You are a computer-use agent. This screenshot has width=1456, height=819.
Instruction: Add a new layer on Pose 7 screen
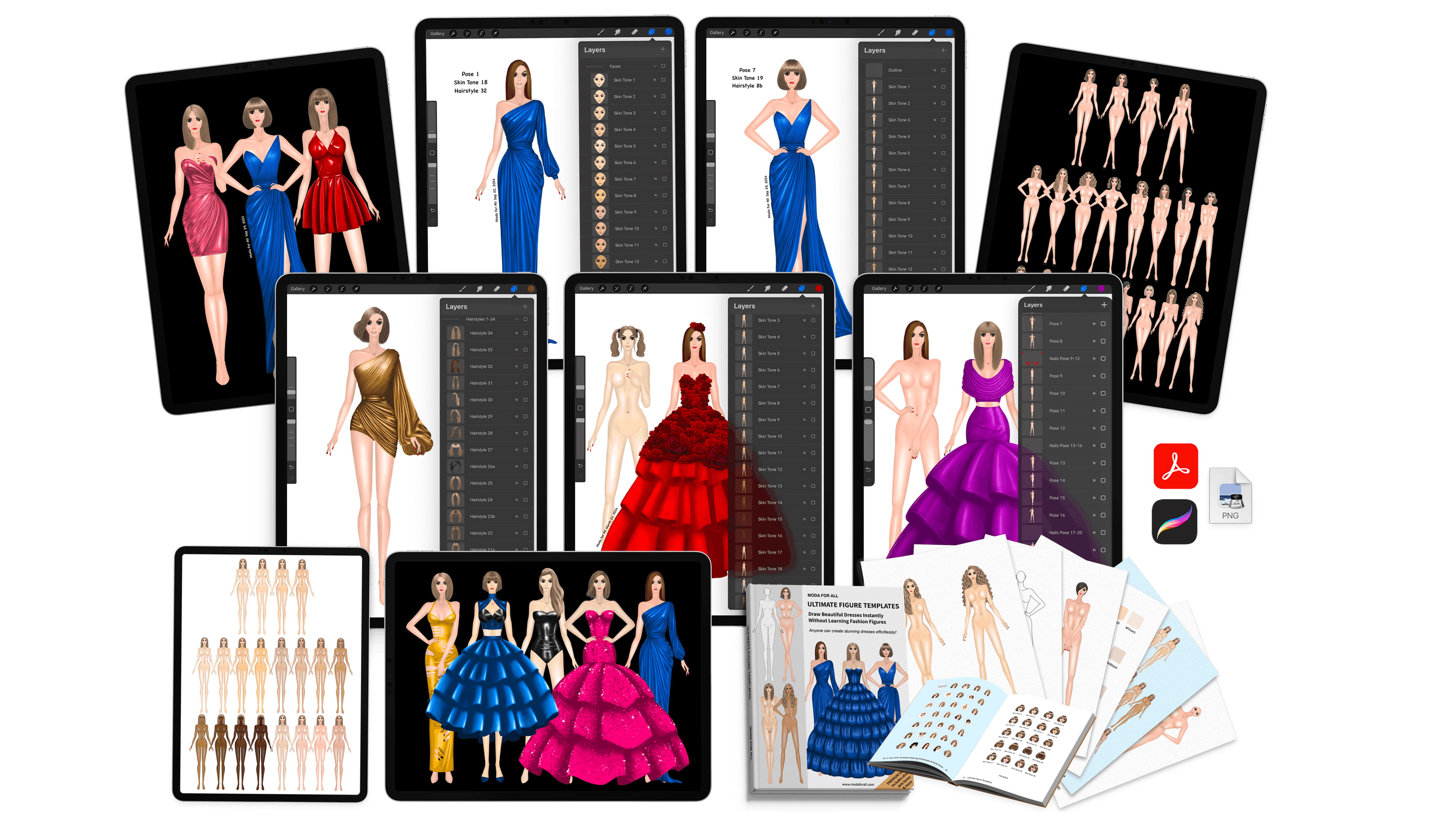click(943, 50)
